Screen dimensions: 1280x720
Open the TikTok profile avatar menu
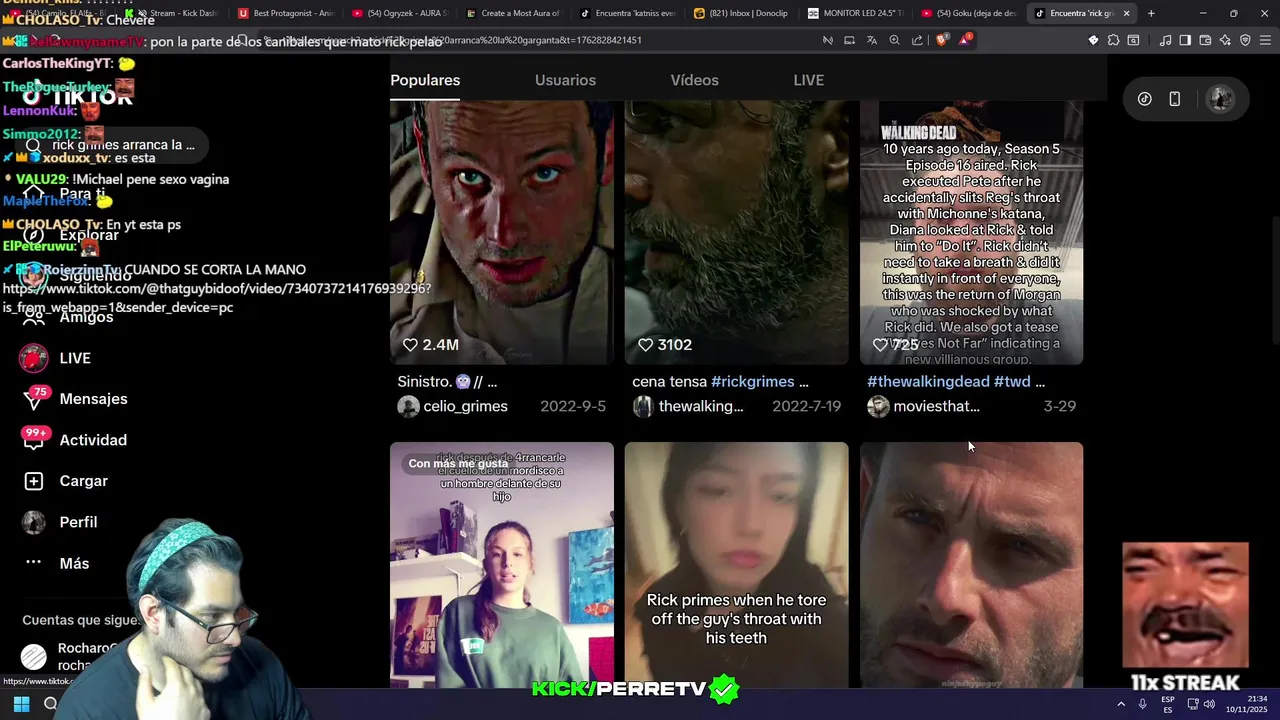point(1220,99)
